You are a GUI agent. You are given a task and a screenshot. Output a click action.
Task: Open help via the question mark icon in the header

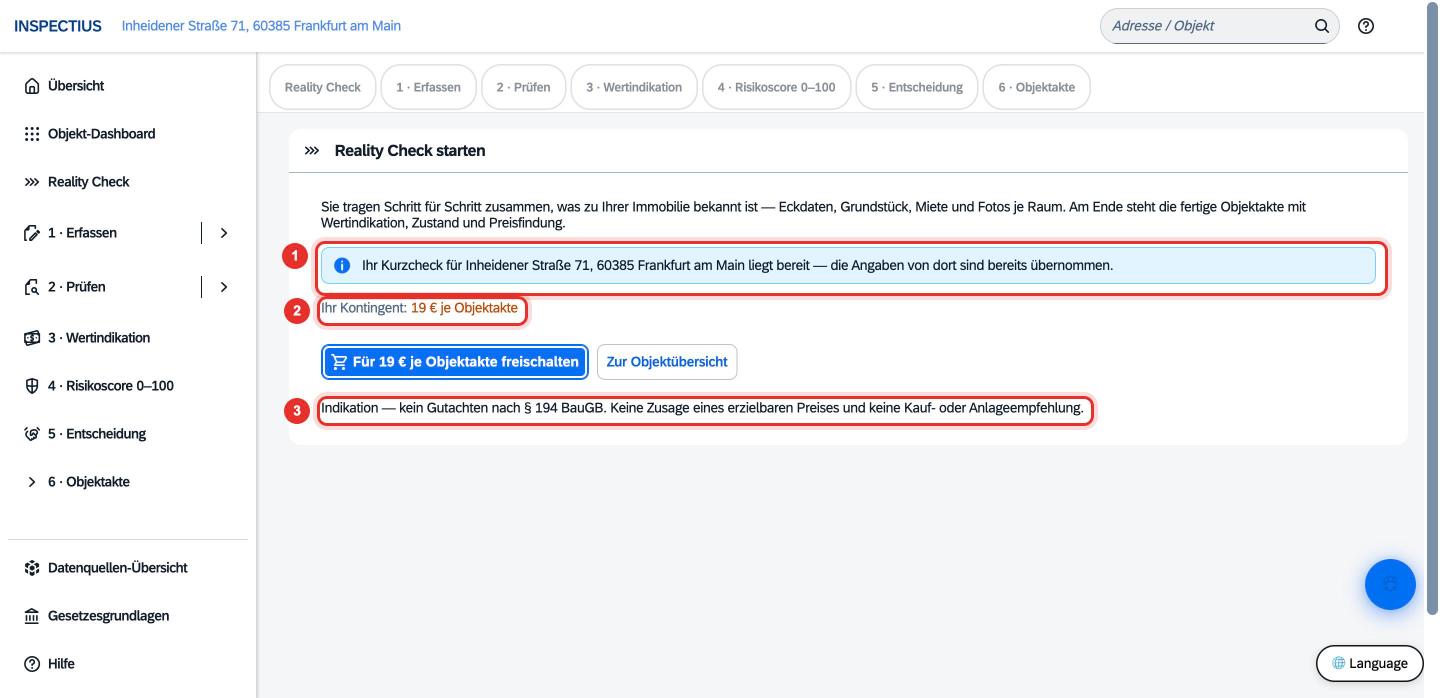(1366, 26)
